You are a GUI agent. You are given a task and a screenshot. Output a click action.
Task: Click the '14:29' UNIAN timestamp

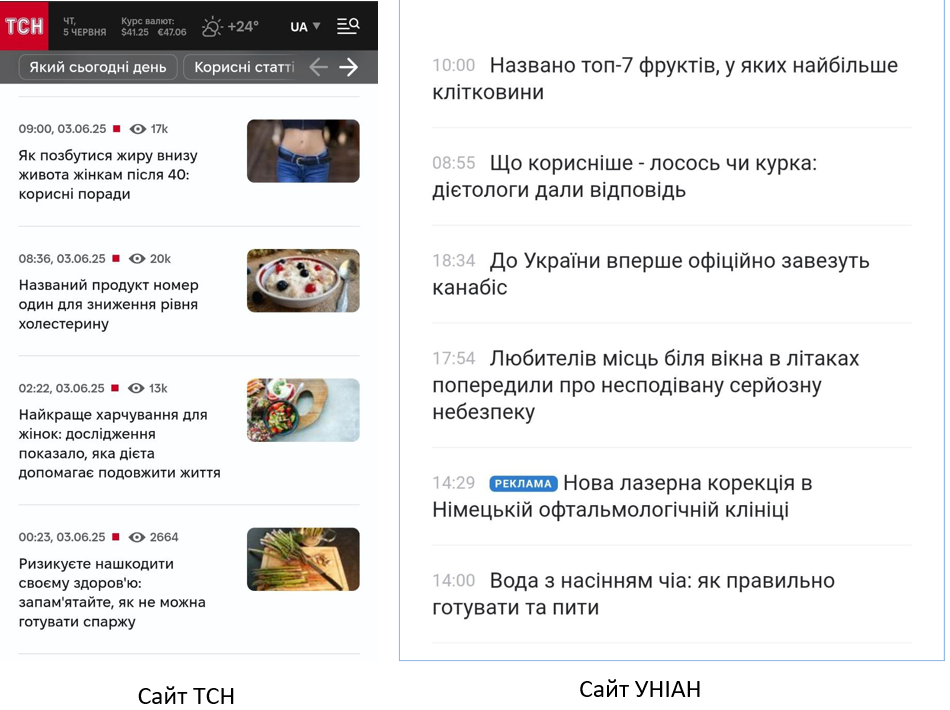(x=454, y=483)
